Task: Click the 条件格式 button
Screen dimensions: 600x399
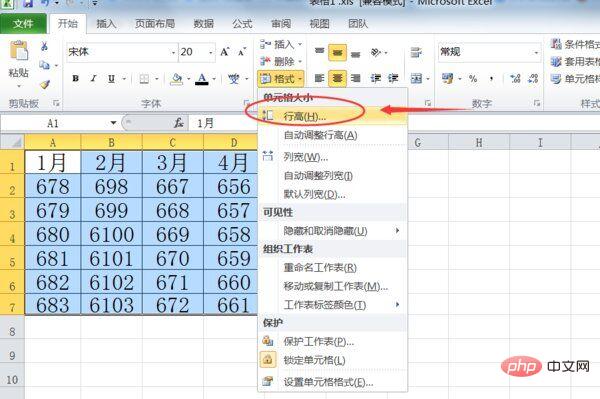Action: [574, 44]
